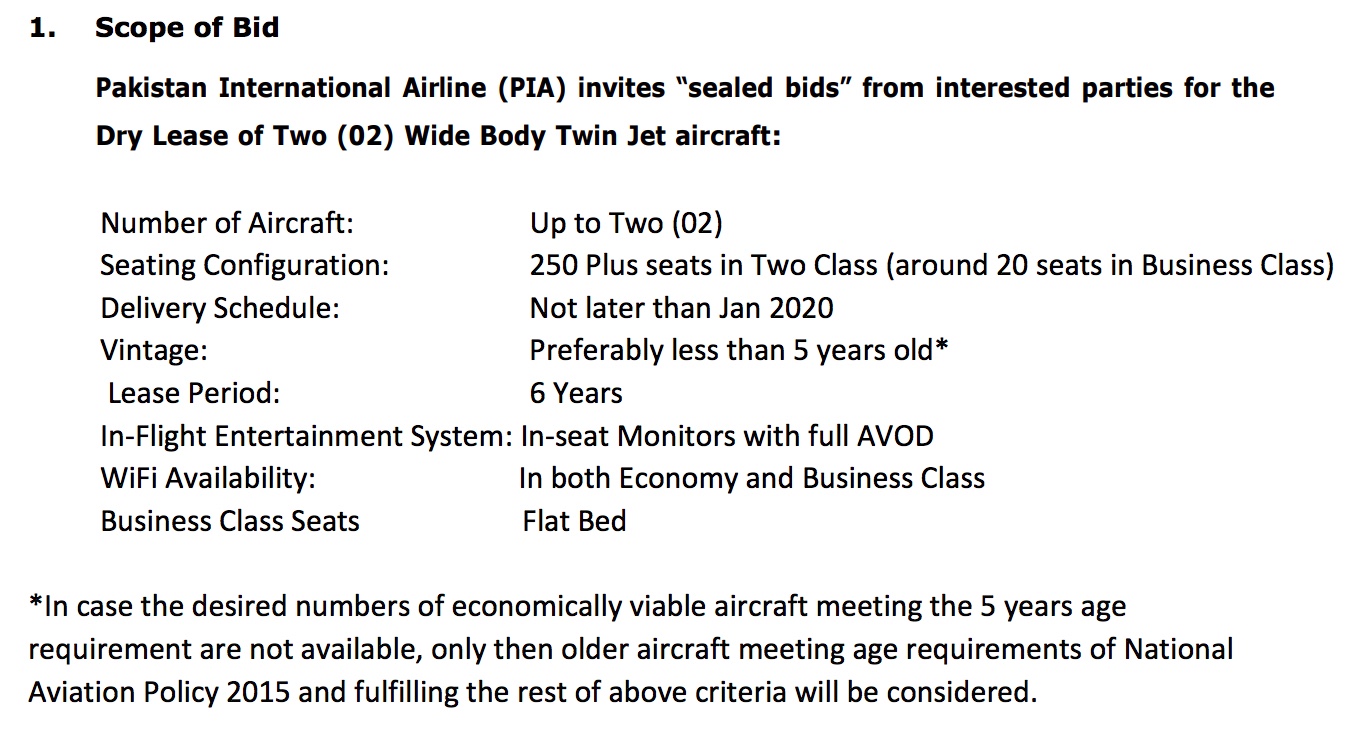Click 'In both Economy and Business Class'
Screen dimensions: 1357x730
[x=752, y=478]
